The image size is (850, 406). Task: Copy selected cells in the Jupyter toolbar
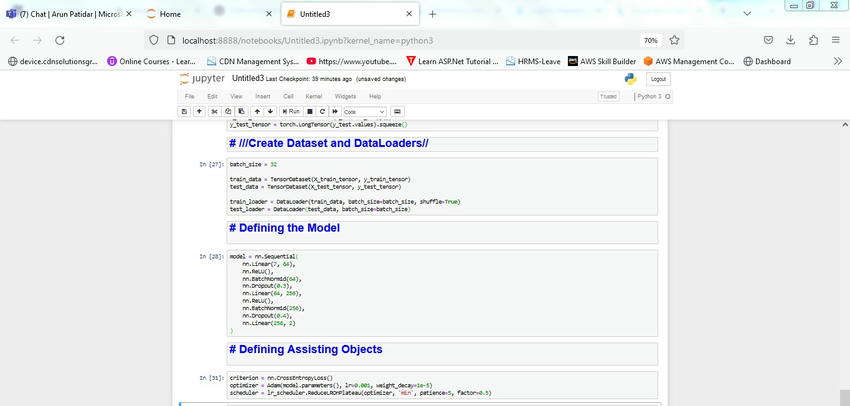click(228, 111)
